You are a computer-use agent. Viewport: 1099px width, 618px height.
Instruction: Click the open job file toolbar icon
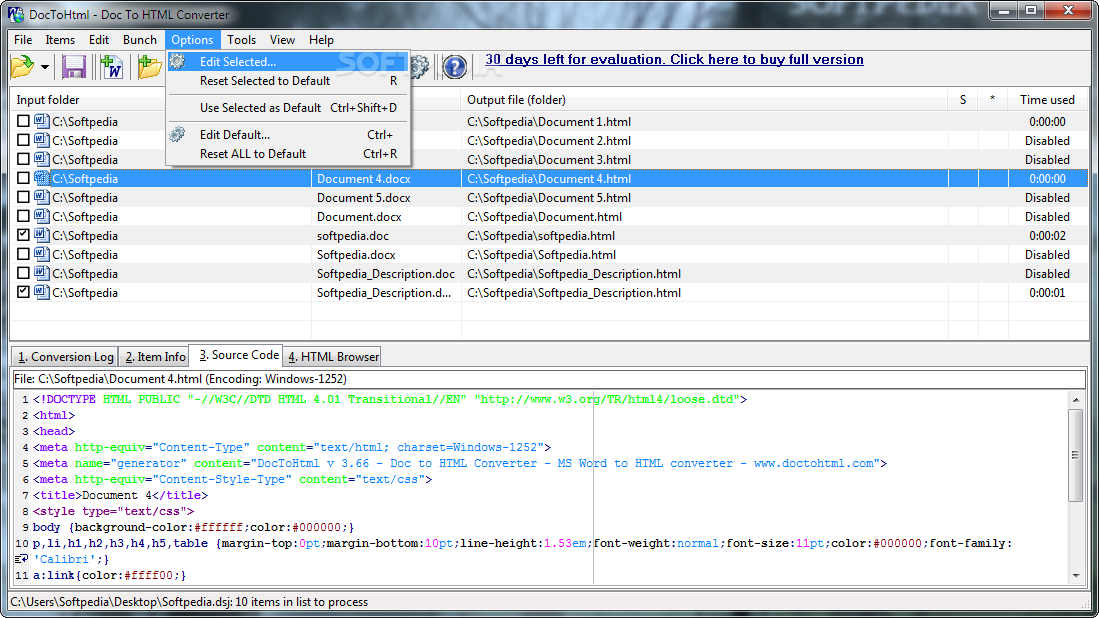(x=22, y=67)
